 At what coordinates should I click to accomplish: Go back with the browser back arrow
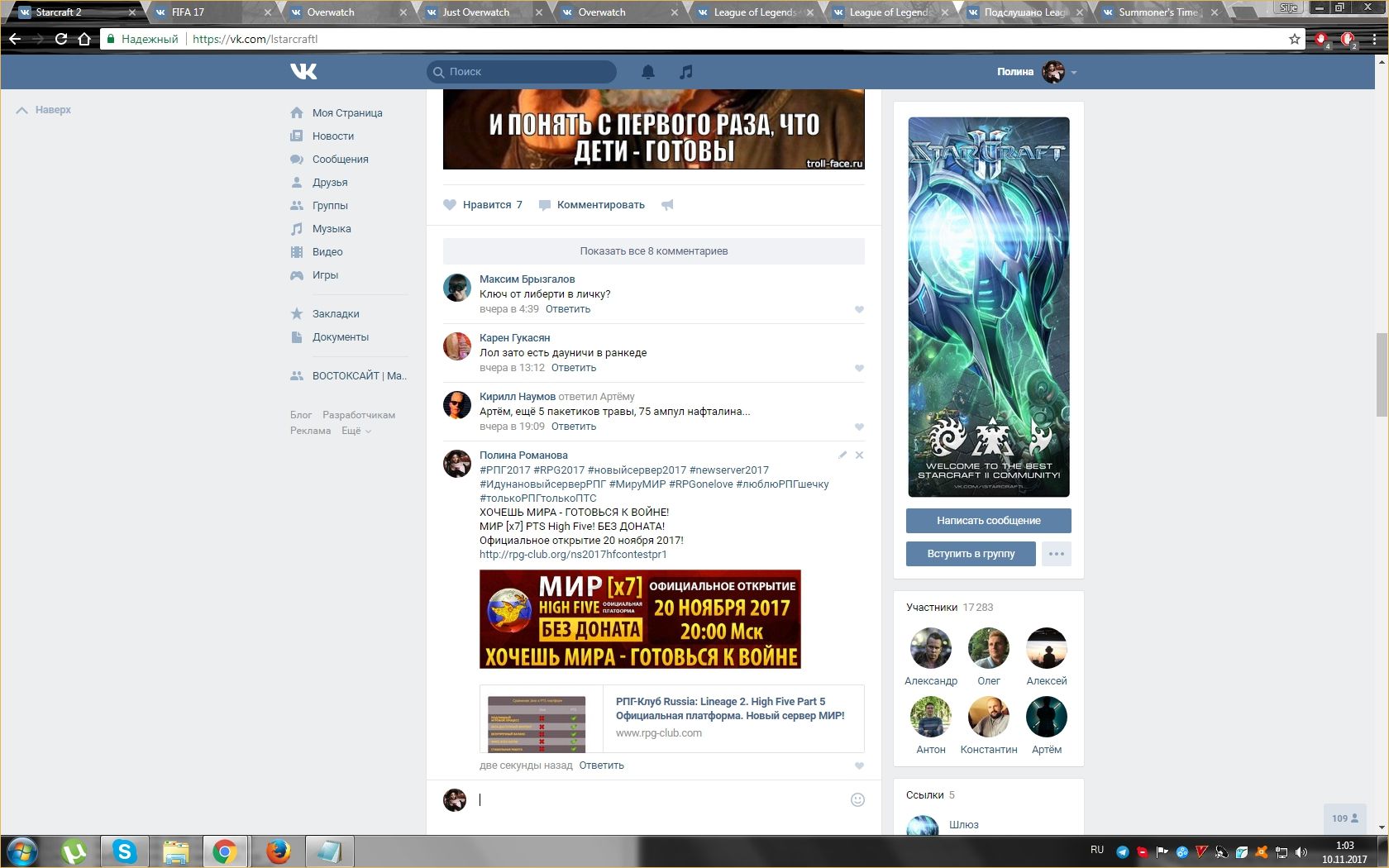tap(15, 39)
